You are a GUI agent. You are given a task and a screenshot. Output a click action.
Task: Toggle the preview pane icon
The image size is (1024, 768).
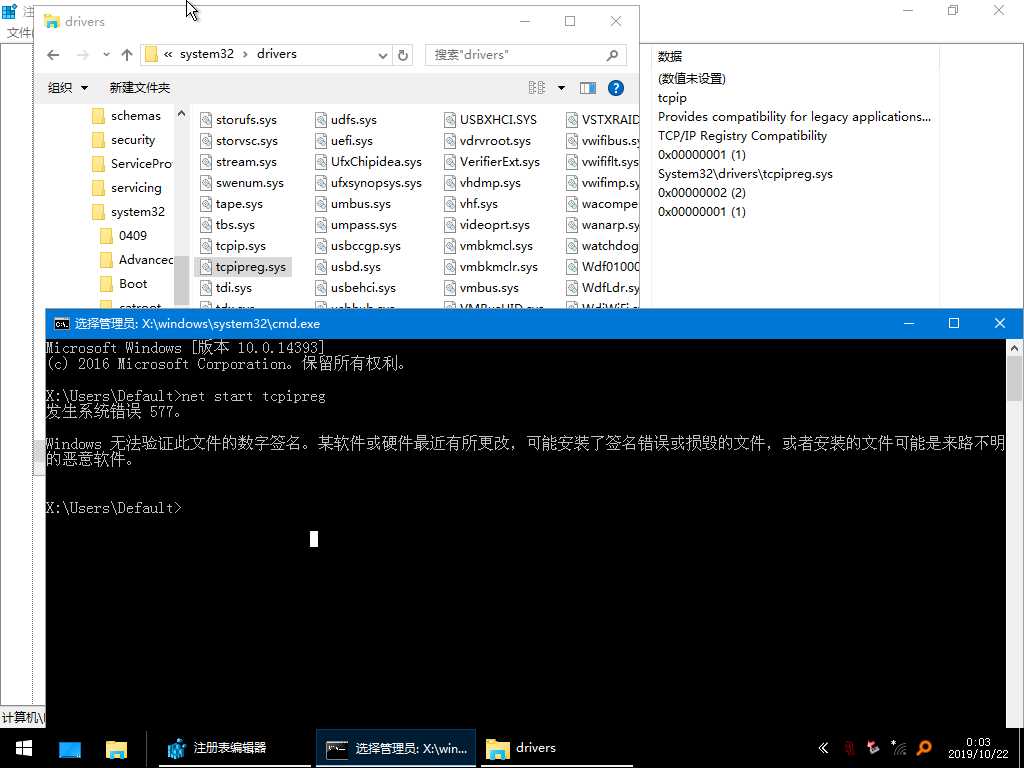click(x=588, y=88)
